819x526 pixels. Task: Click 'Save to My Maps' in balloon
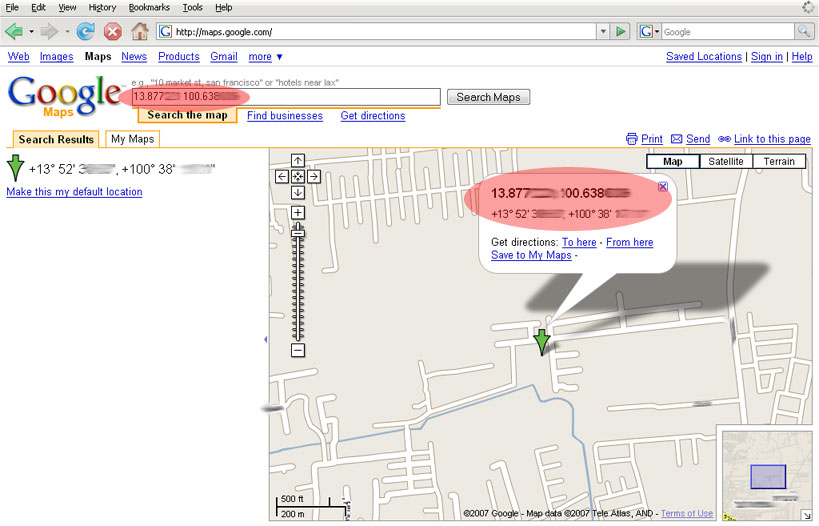(531, 255)
